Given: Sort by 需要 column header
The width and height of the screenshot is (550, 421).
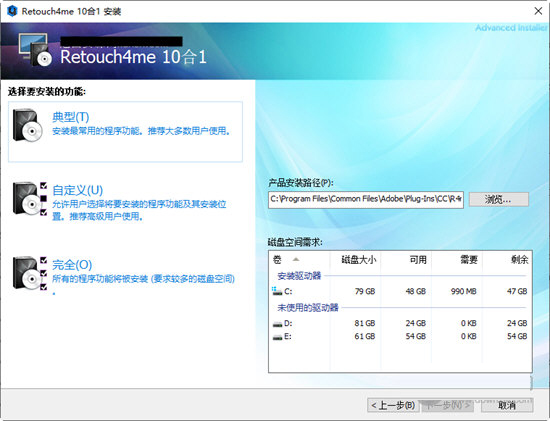Looking at the screenshot, I should [457, 260].
